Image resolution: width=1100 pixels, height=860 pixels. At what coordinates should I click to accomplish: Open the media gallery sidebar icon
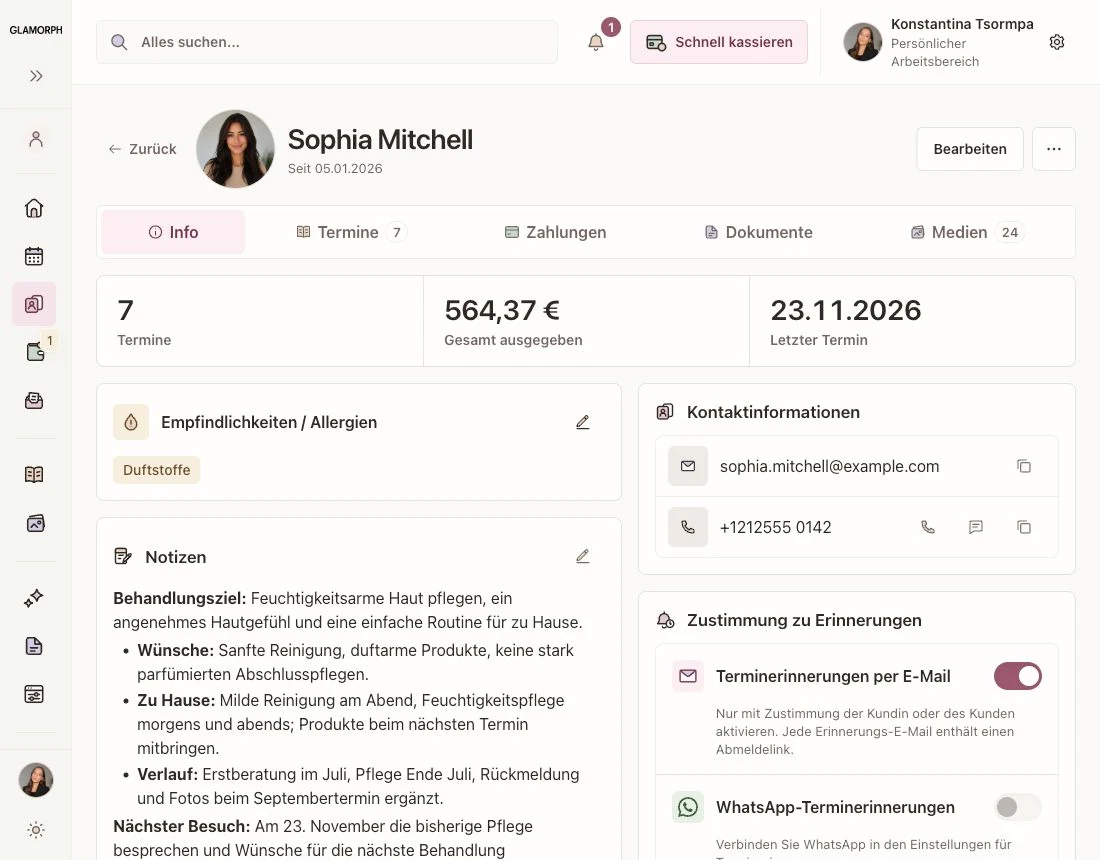pos(35,523)
